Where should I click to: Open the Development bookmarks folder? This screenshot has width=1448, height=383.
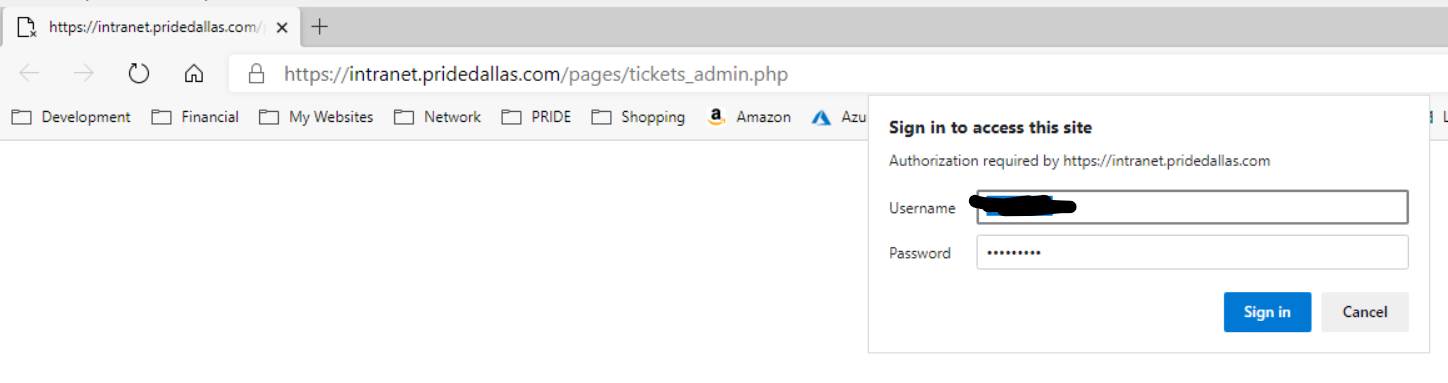pyautogui.click(x=71, y=117)
